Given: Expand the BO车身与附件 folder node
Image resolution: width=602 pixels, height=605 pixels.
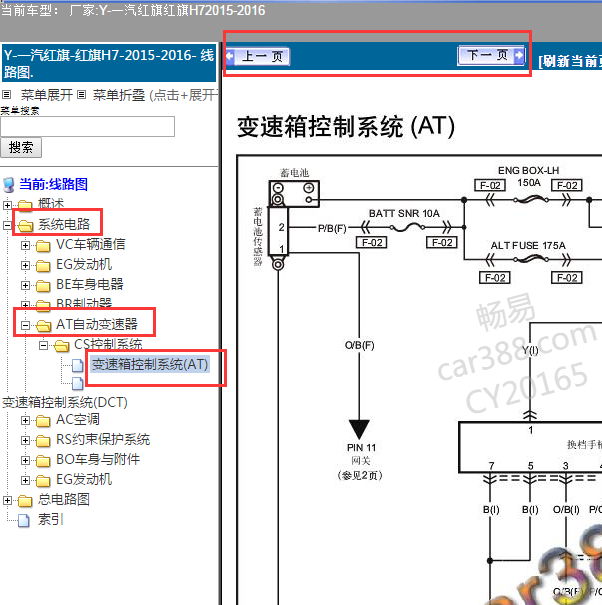Looking at the screenshot, I should pos(25,460).
